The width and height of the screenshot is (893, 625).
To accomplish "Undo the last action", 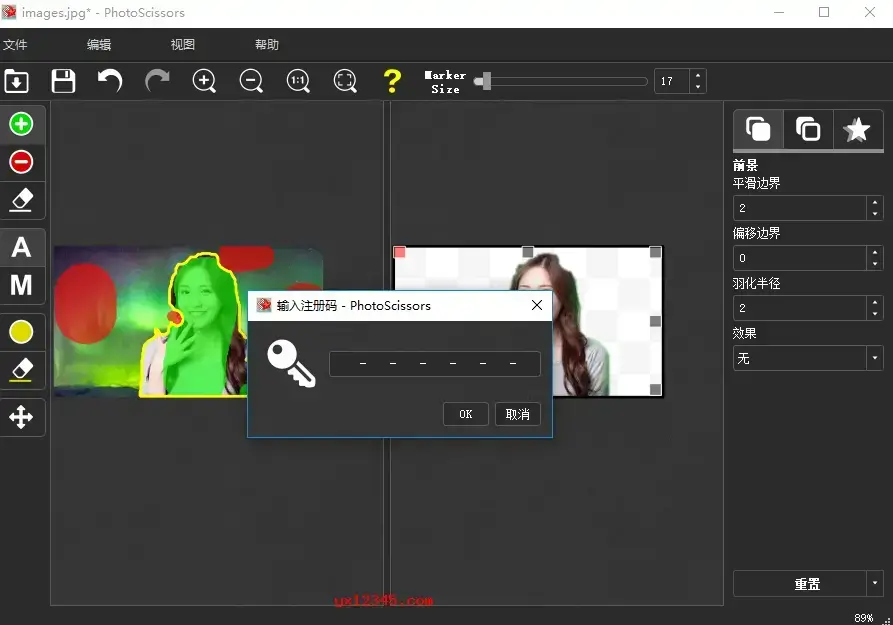I will coord(110,81).
